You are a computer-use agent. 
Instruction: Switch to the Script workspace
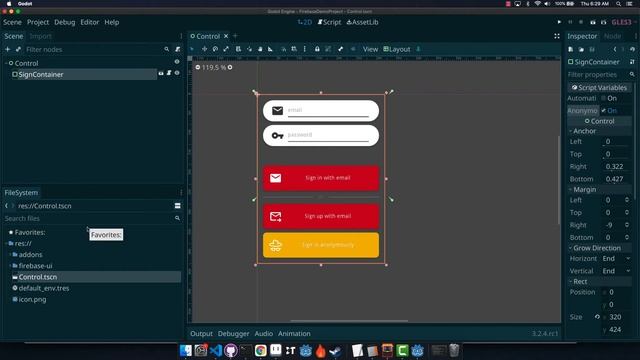point(329,22)
